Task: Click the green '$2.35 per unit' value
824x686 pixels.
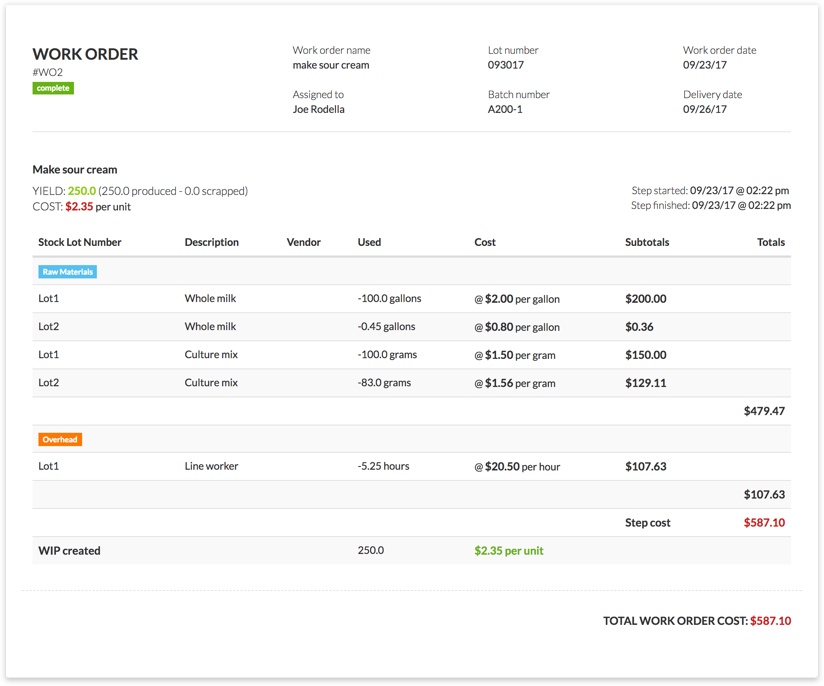Action: coord(509,551)
